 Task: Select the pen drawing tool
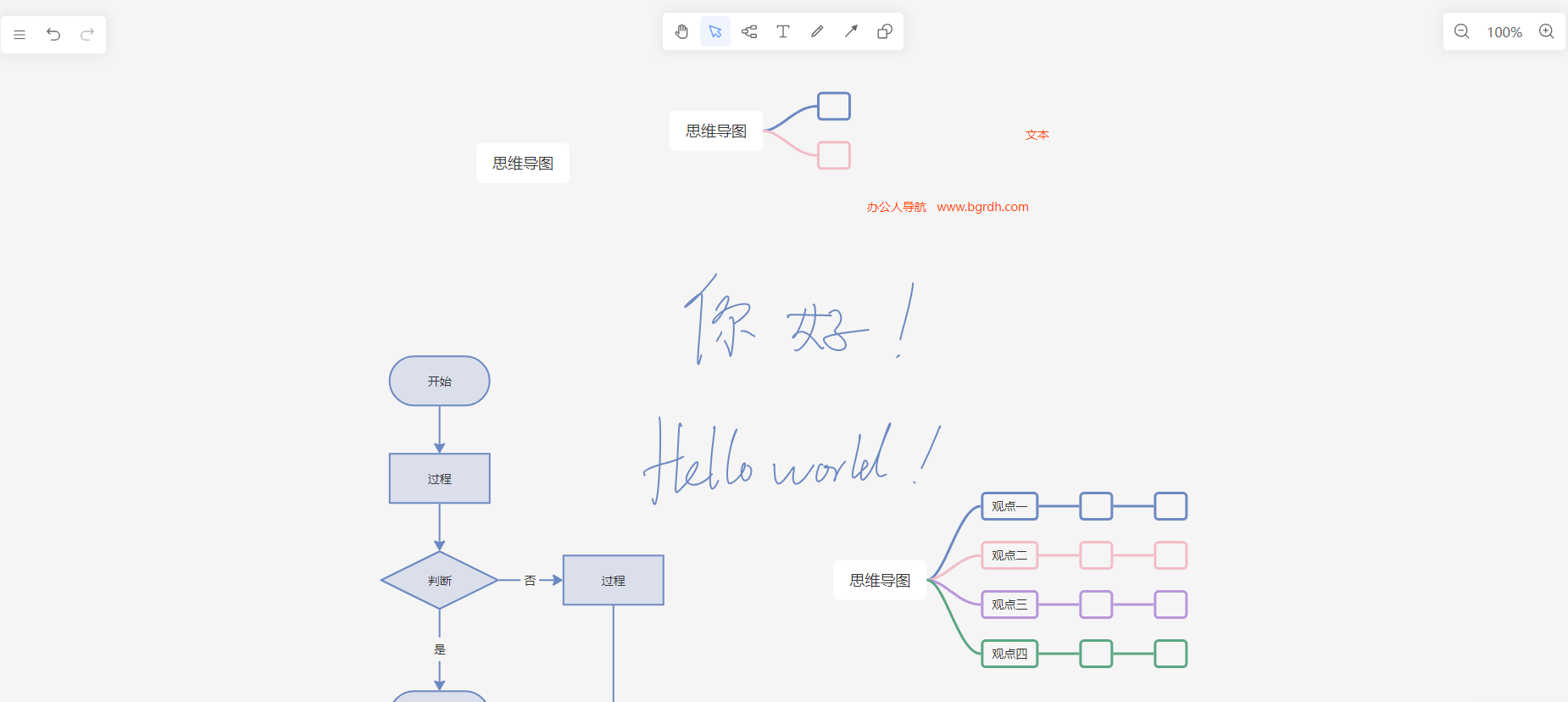click(817, 31)
